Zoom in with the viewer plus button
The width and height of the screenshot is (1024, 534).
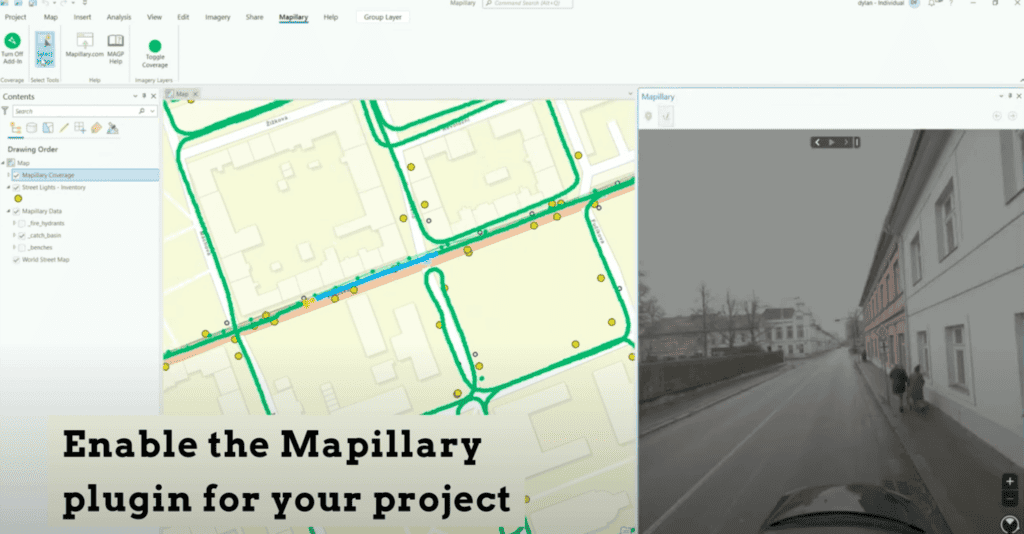1009,481
